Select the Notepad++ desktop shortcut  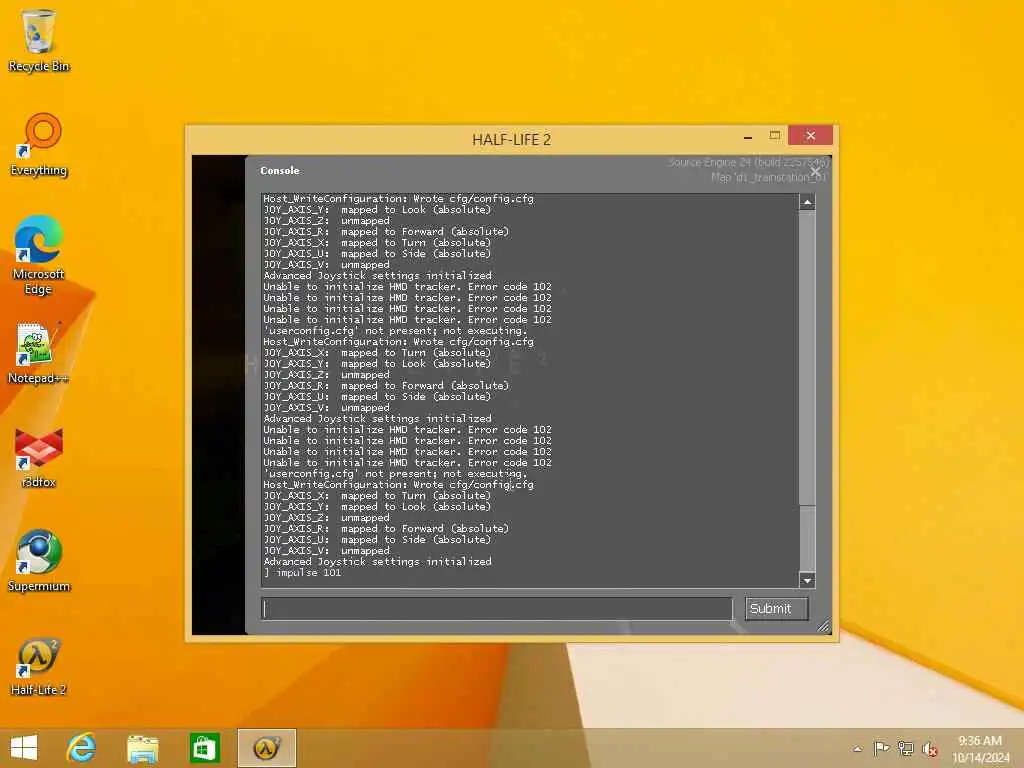[x=38, y=353]
